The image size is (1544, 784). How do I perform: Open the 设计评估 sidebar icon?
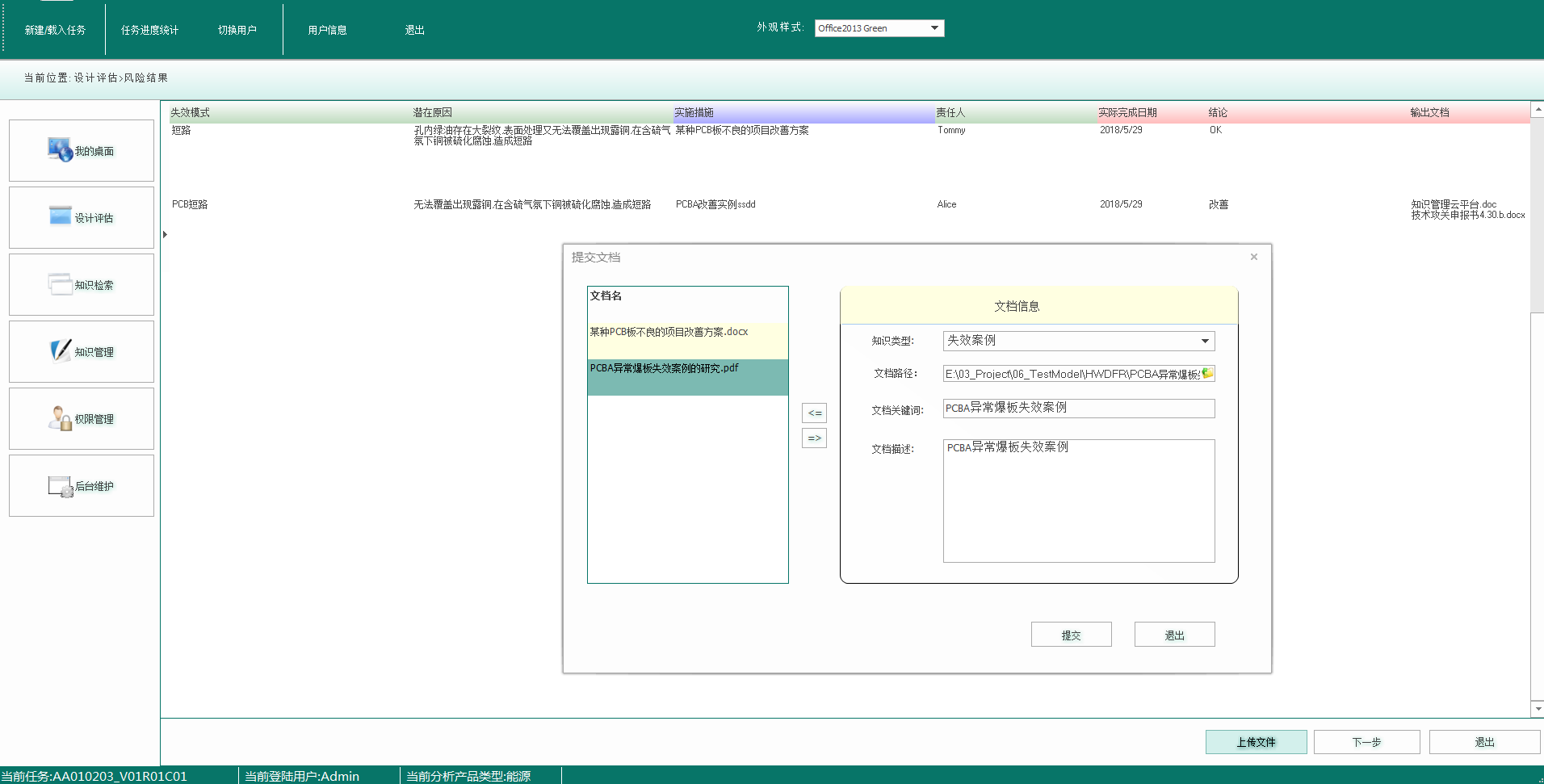(61, 216)
